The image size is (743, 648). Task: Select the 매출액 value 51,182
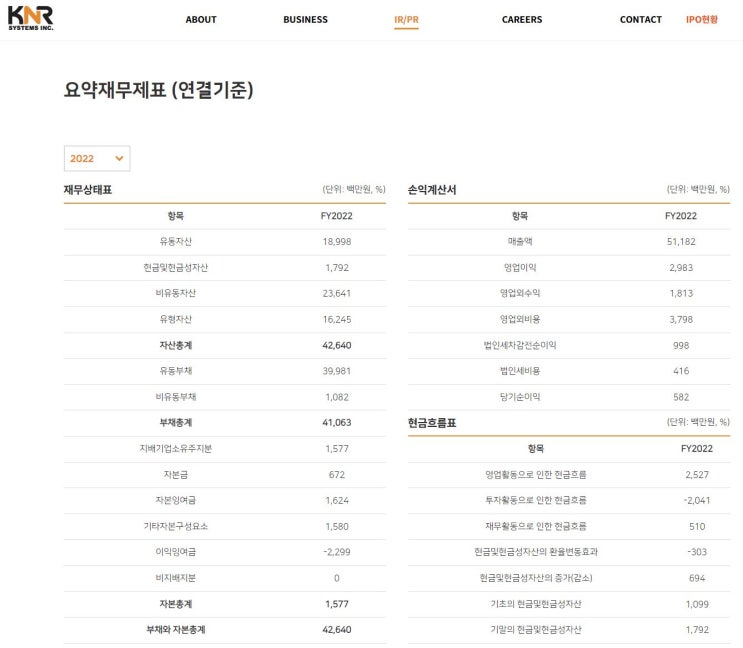point(681,242)
